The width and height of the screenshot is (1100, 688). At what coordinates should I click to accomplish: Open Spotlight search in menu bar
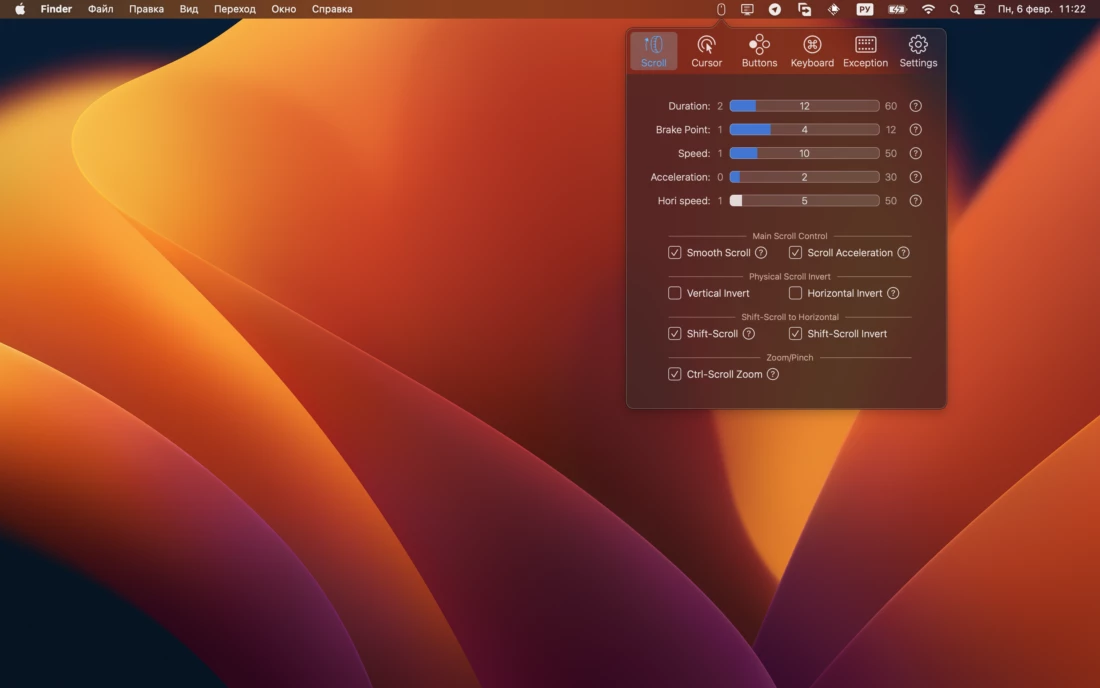pos(954,9)
